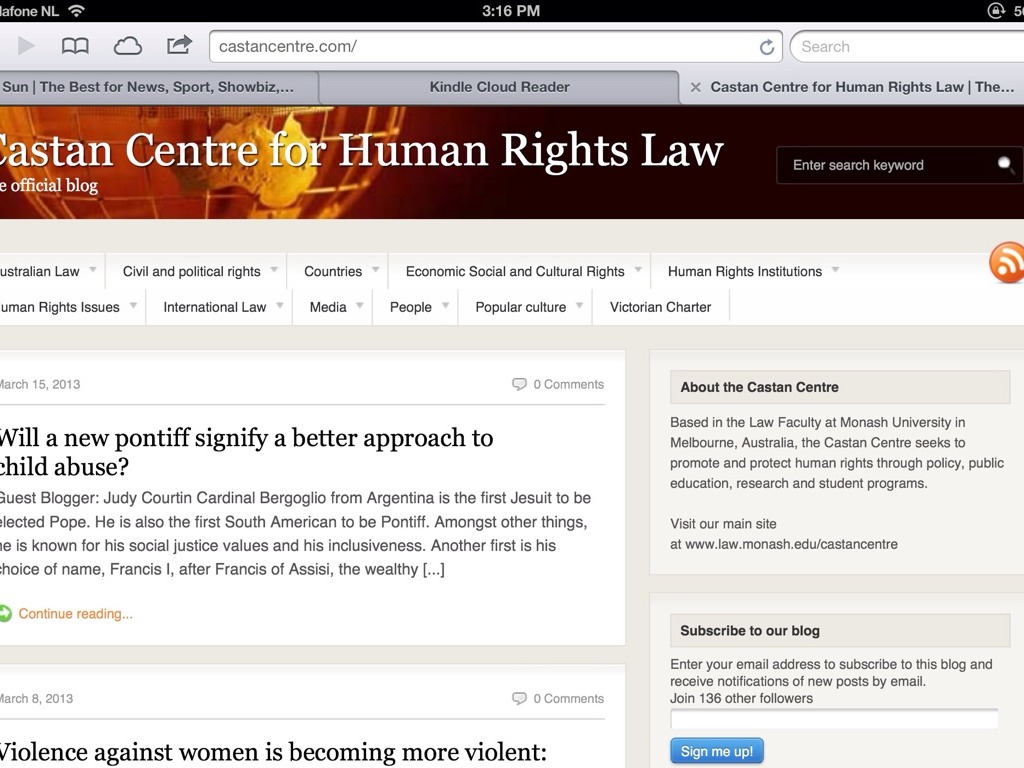The image size is (1024, 768).
Task: Open the Victorian Charter menu item
Action: point(660,307)
